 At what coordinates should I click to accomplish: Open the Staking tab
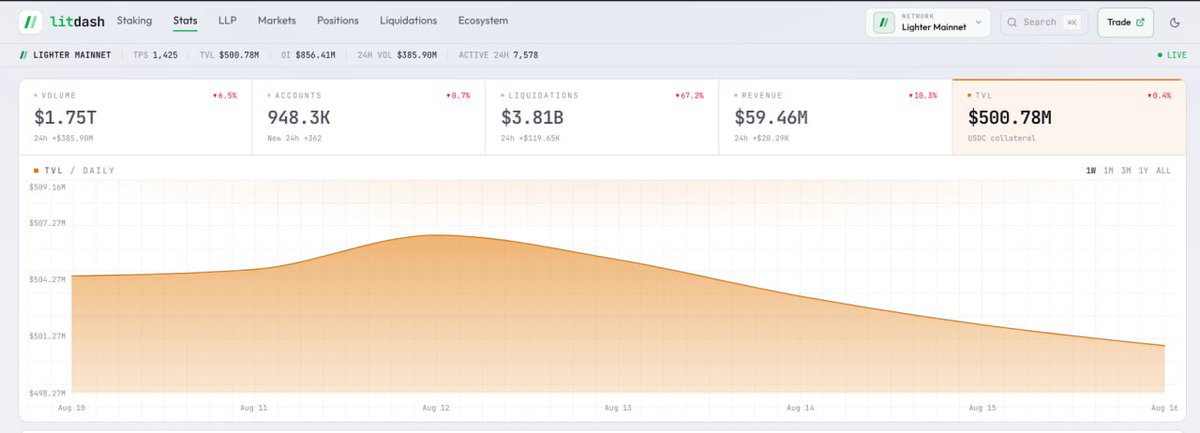[x=134, y=21]
